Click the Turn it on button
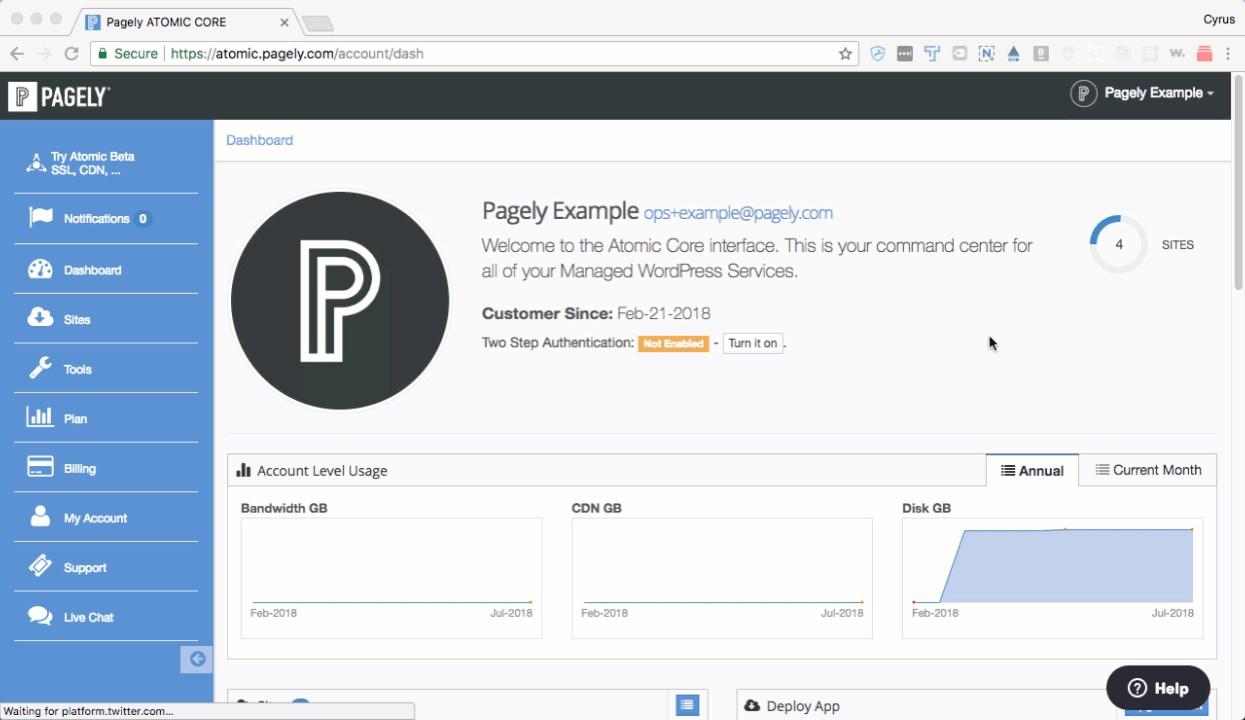Image resolution: width=1245 pixels, height=720 pixels. tap(753, 343)
